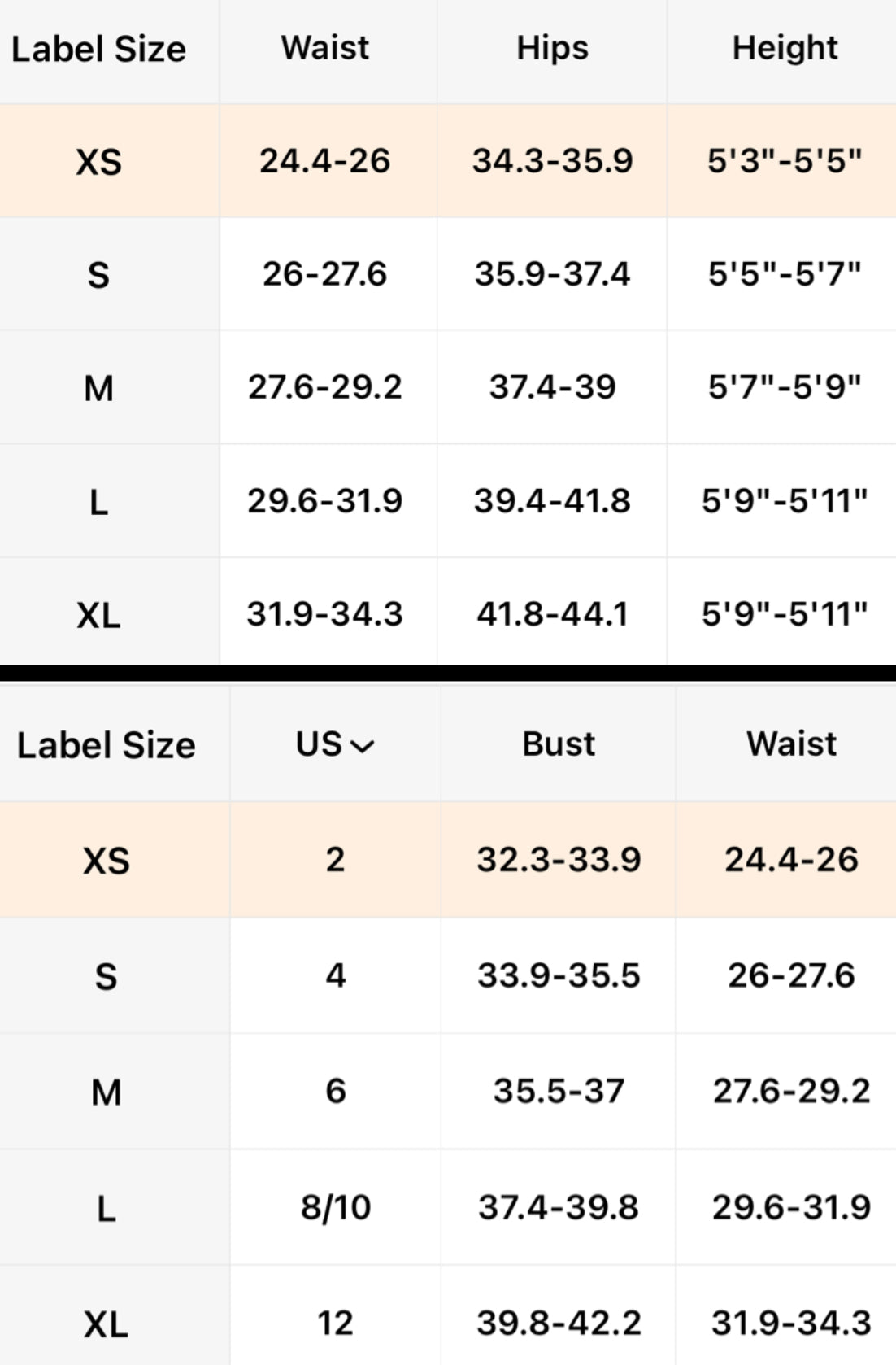Select the US size 6 cell
896x1365 pixels.
(335, 1091)
